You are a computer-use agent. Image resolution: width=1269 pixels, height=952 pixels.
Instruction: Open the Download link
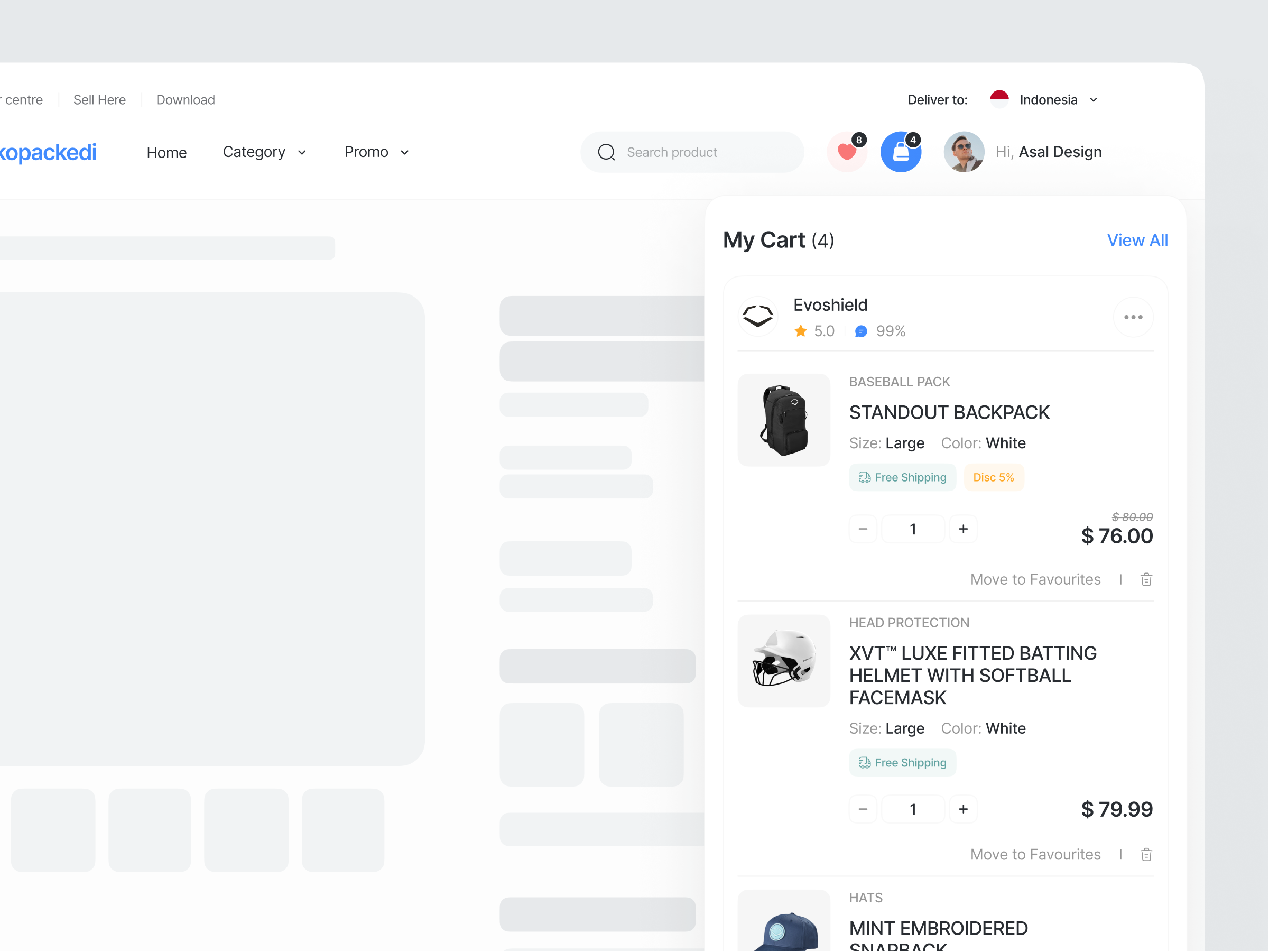click(186, 100)
